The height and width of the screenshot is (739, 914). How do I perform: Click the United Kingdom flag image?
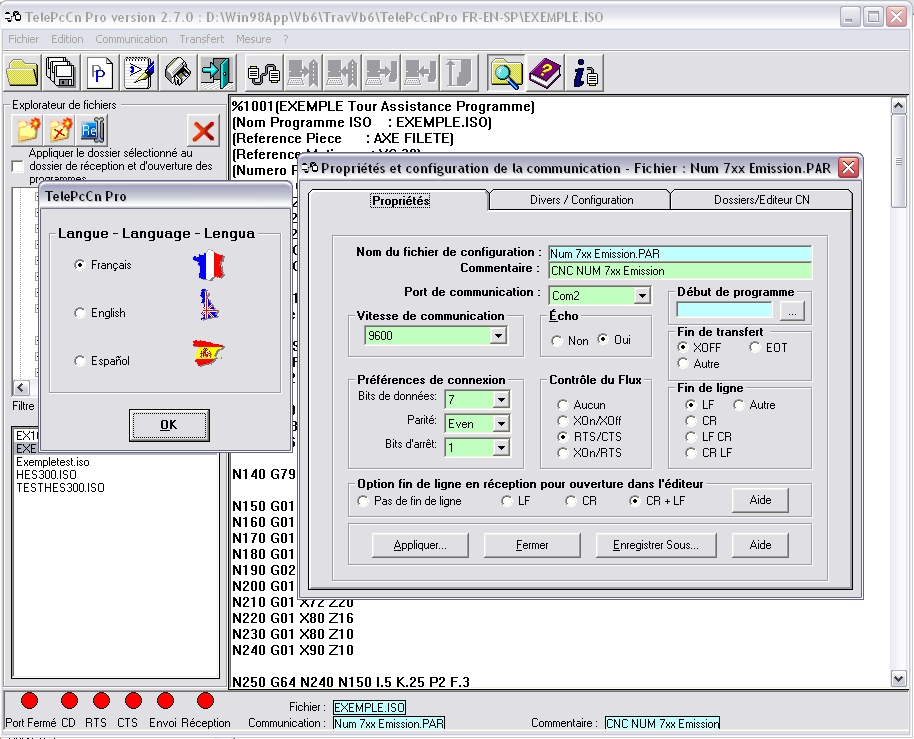coord(209,305)
